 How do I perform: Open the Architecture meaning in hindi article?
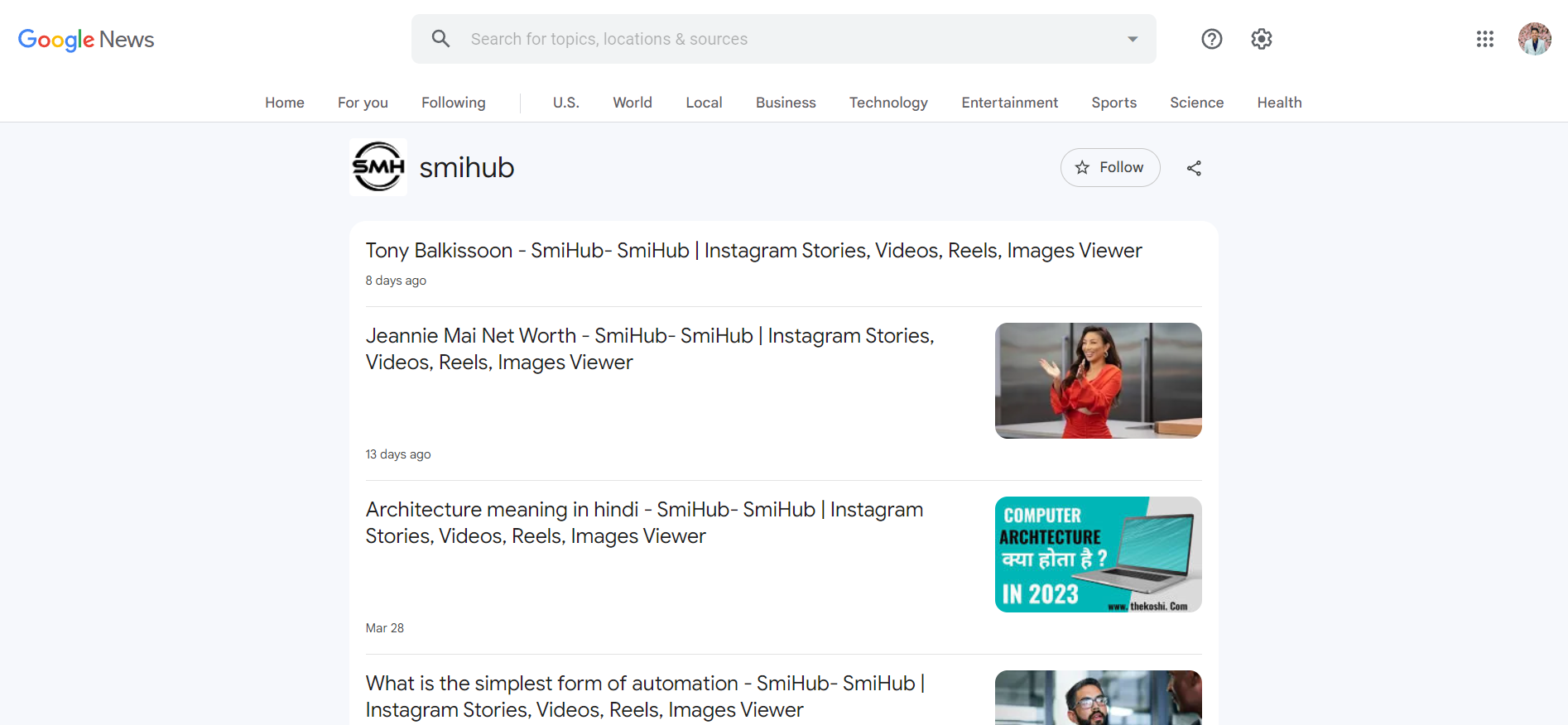point(644,523)
